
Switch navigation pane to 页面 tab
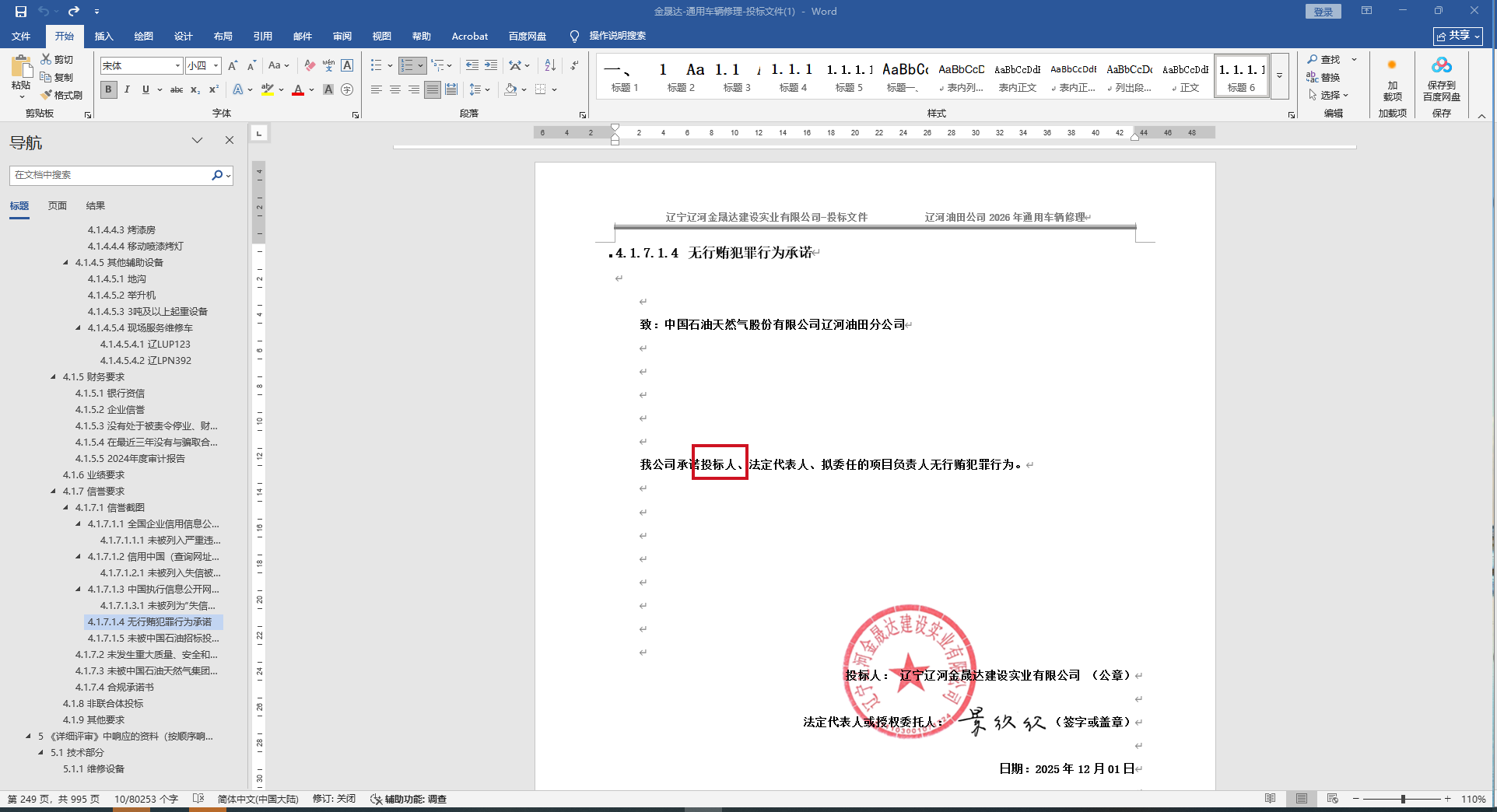click(58, 206)
